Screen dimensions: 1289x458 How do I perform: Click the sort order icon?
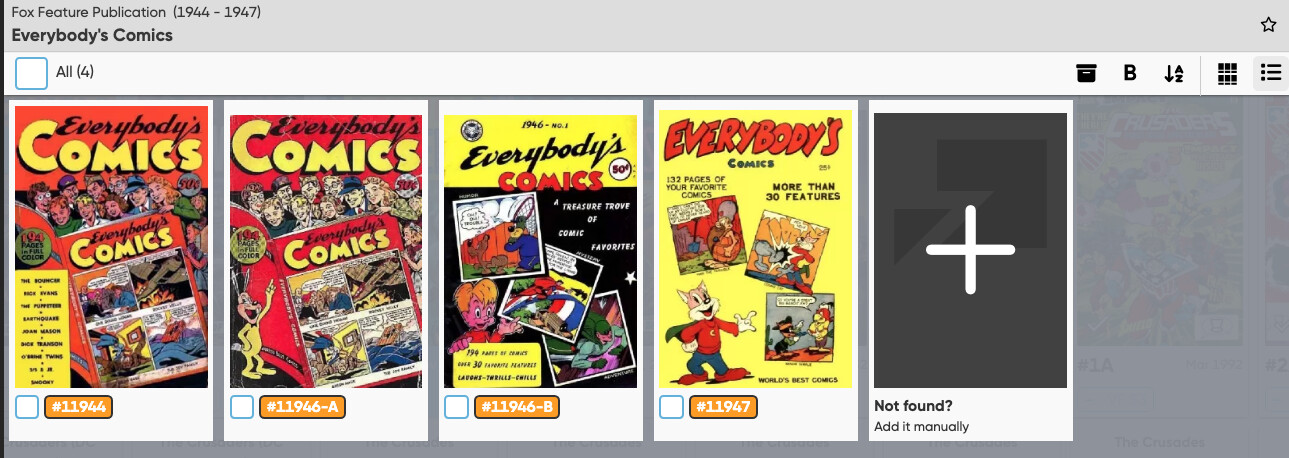(x=1174, y=73)
